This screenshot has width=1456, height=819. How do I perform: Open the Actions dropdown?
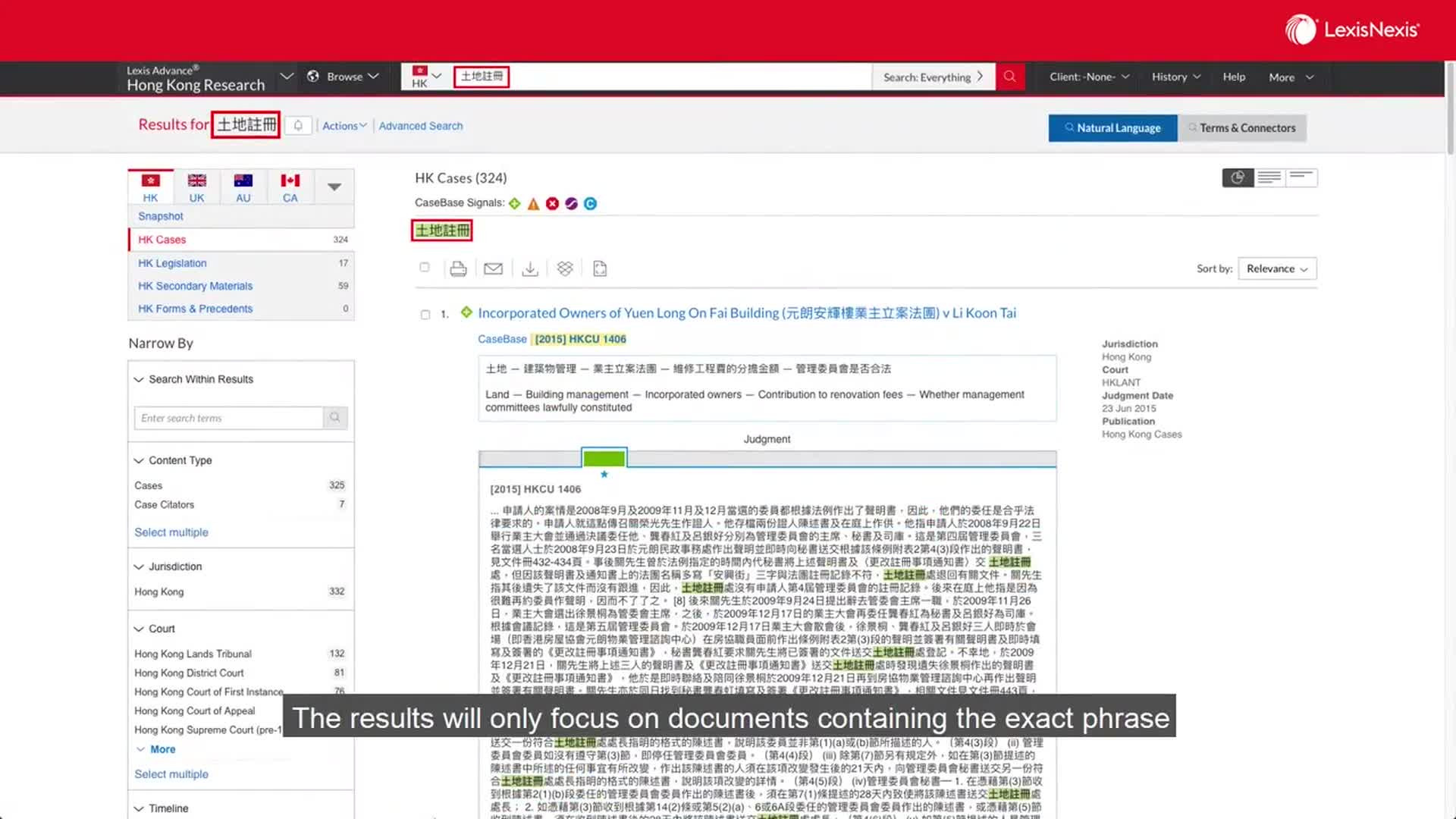pos(344,126)
